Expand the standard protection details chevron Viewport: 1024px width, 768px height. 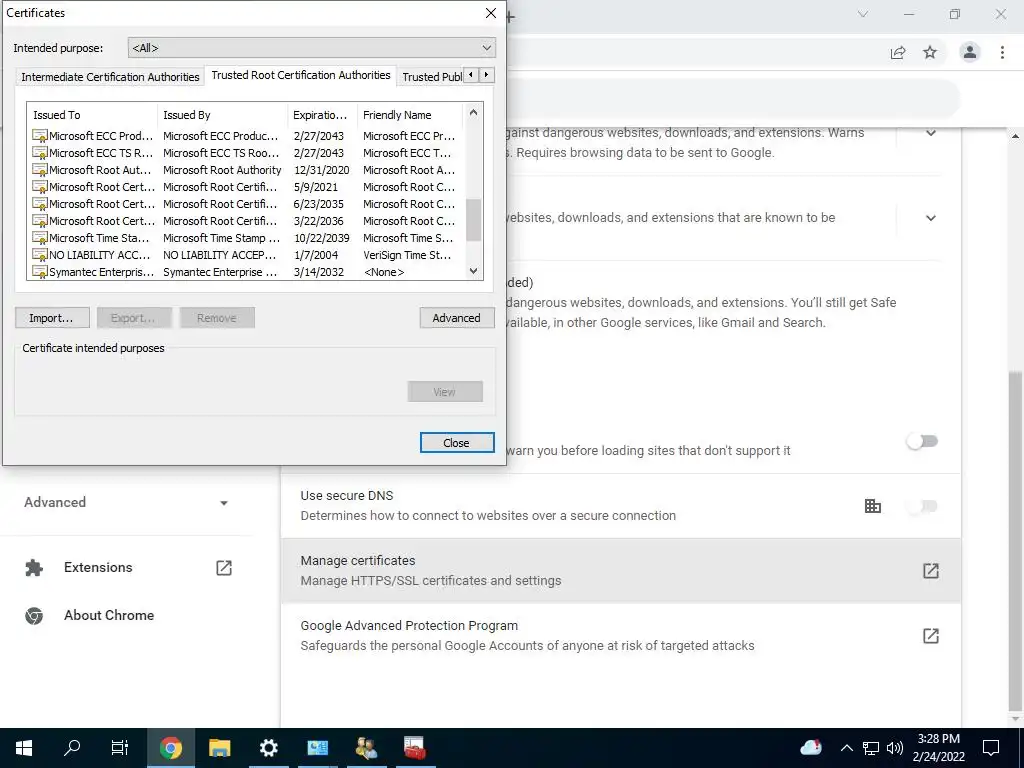(931, 217)
